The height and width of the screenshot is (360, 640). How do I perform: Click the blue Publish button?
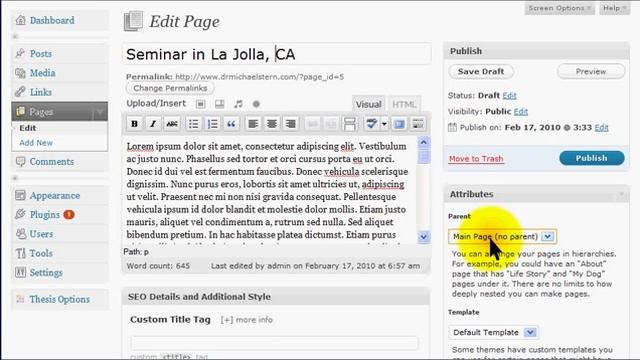point(592,158)
